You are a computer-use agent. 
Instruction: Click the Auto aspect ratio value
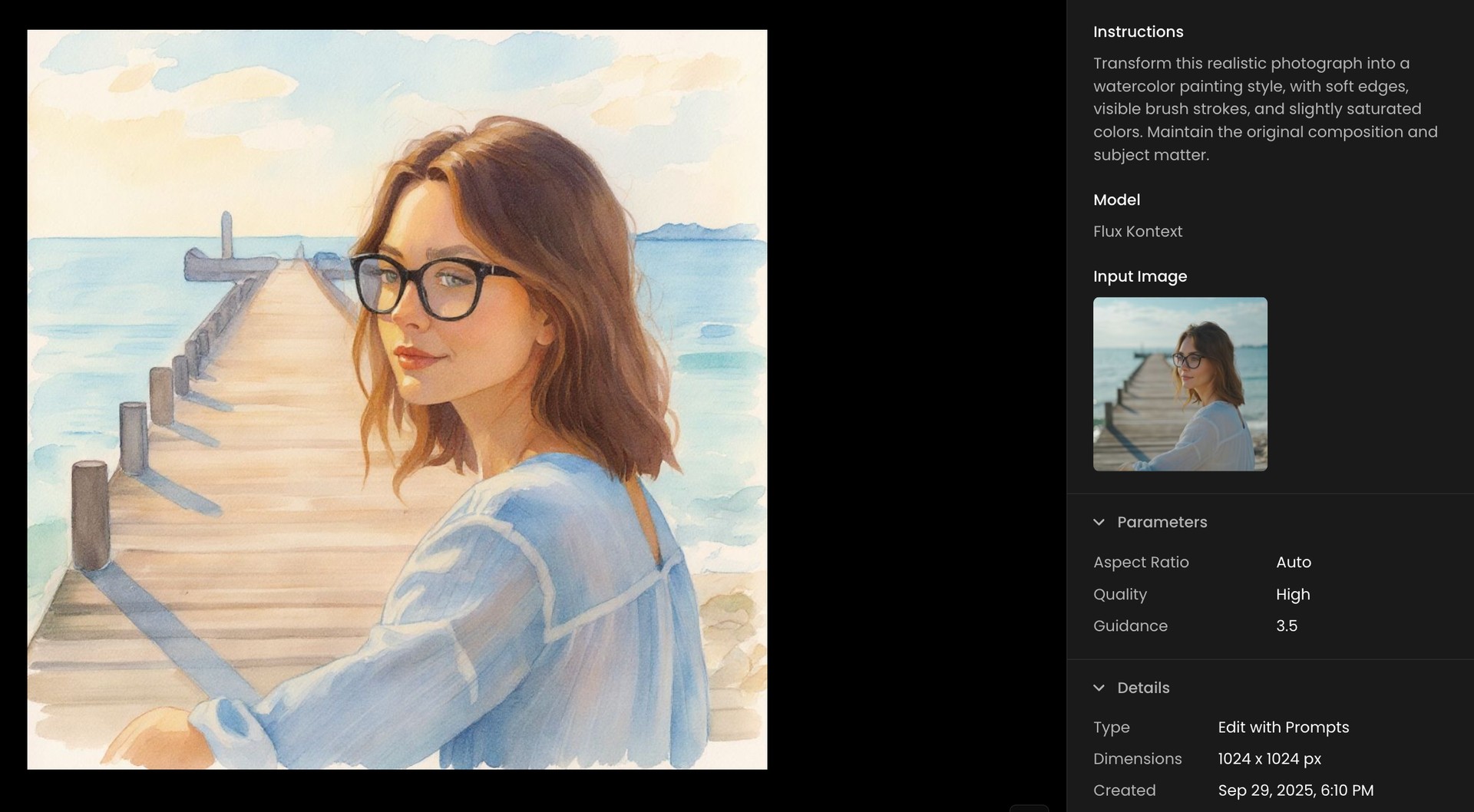coord(1294,562)
